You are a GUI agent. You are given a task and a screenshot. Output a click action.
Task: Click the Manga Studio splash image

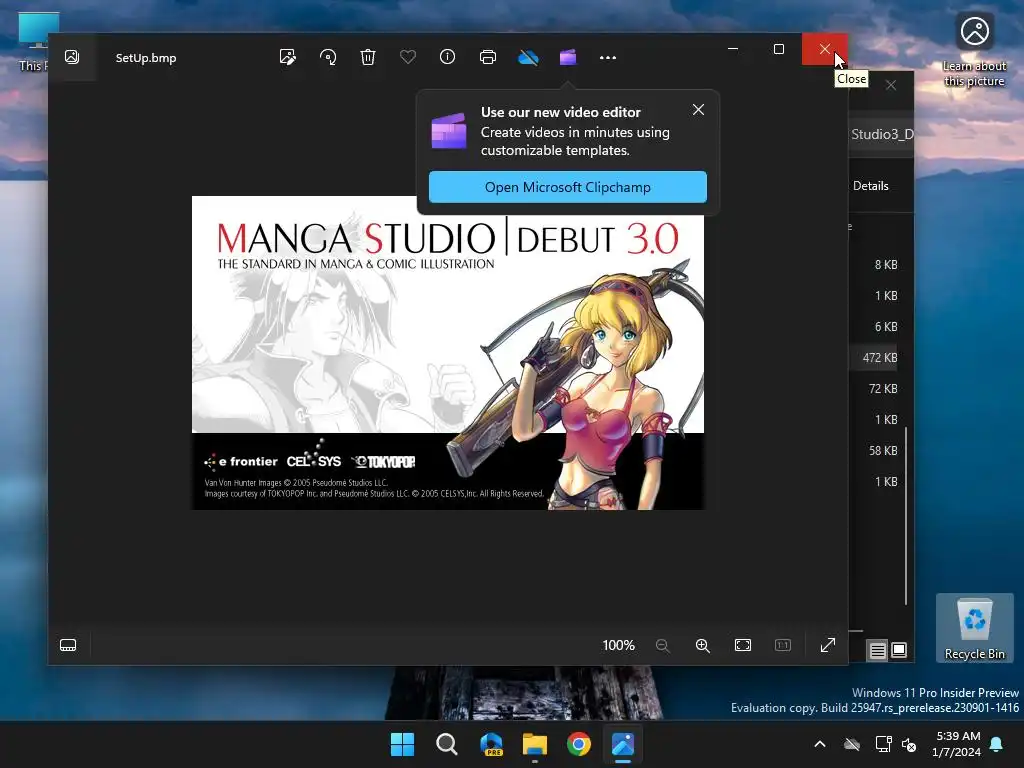click(x=448, y=353)
